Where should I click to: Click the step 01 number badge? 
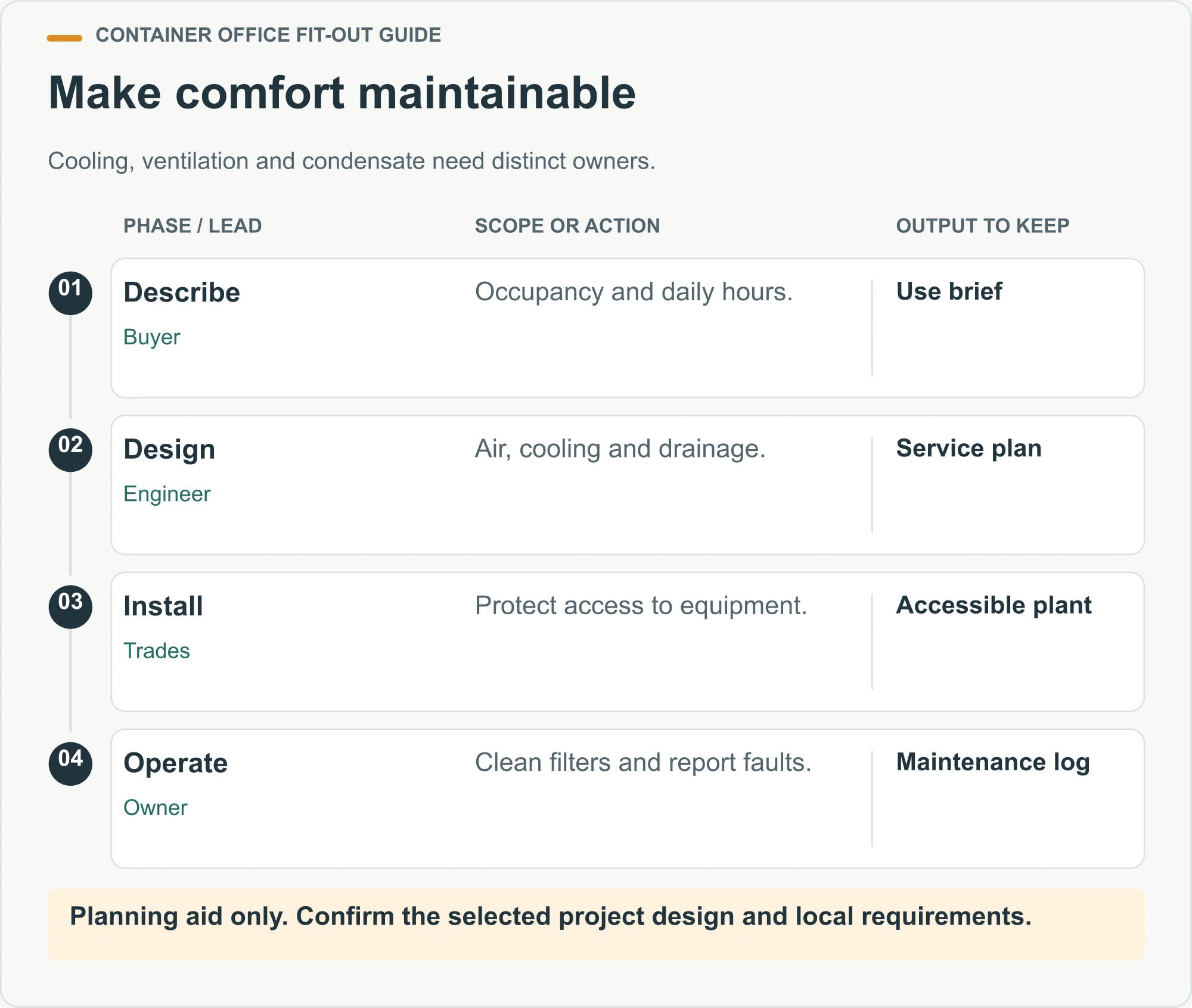click(x=70, y=293)
